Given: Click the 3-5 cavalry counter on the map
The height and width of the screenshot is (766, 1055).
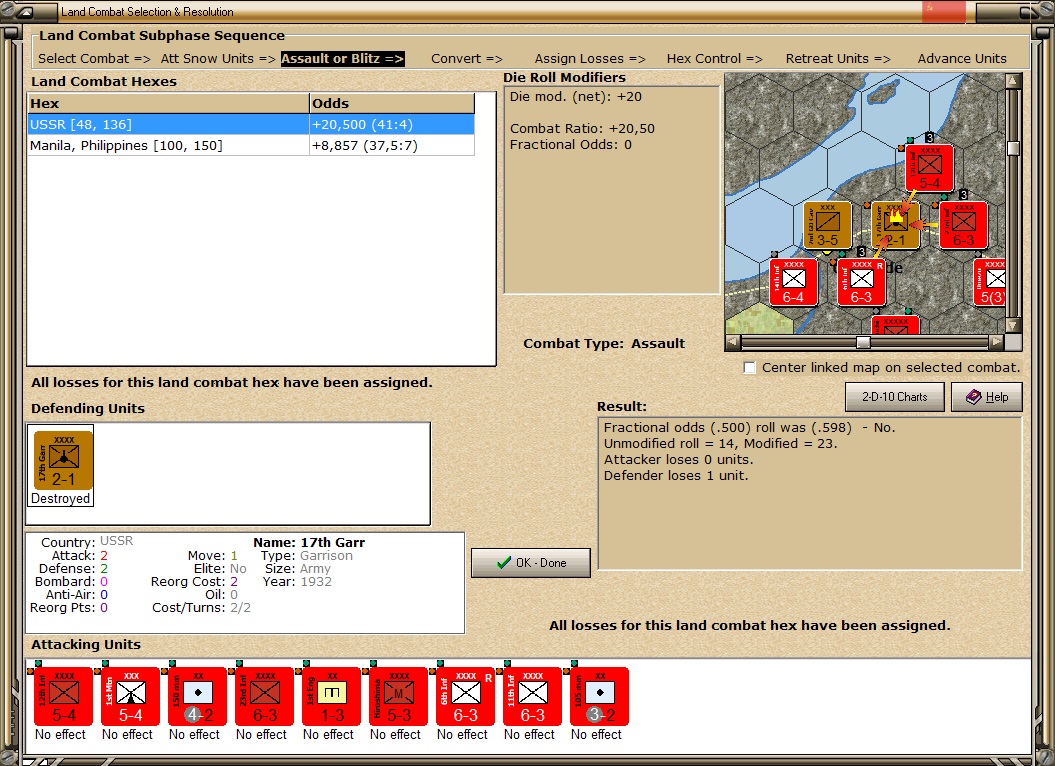Looking at the screenshot, I should point(828,225).
